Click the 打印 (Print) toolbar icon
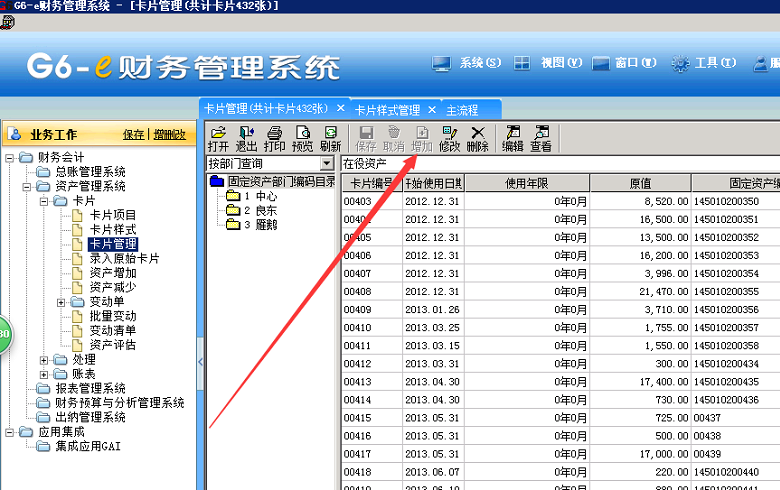This screenshot has width=780, height=490. (274, 138)
